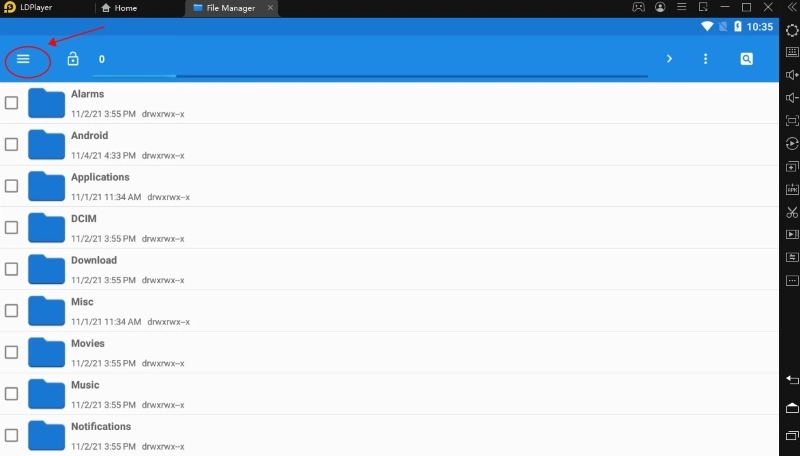This screenshot has height=456, width=800.
Task: Open the hamburger navigation menu
Action: (23, 59)
